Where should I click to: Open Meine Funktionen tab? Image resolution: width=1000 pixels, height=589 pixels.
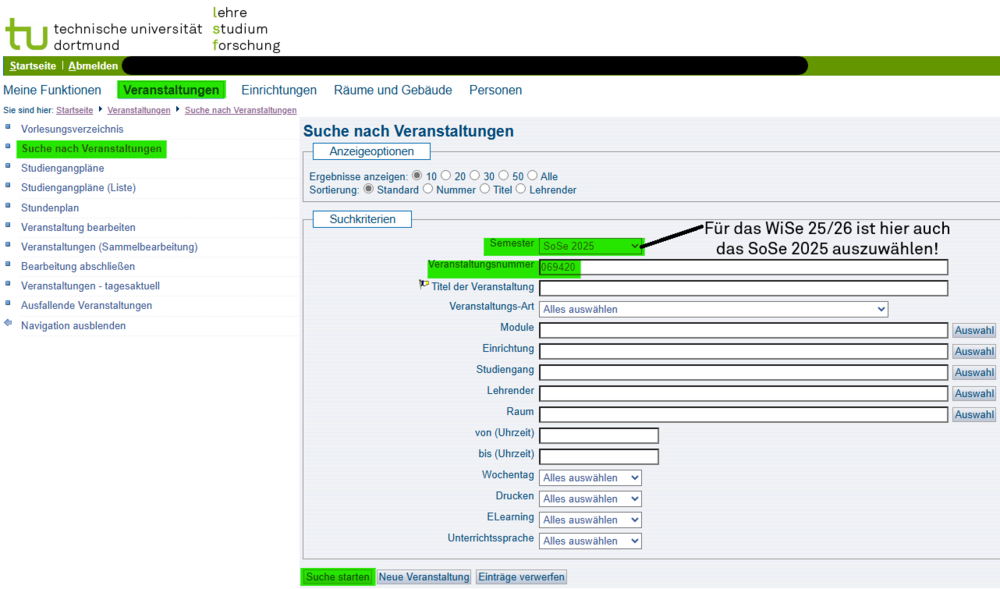pos(52,90)
